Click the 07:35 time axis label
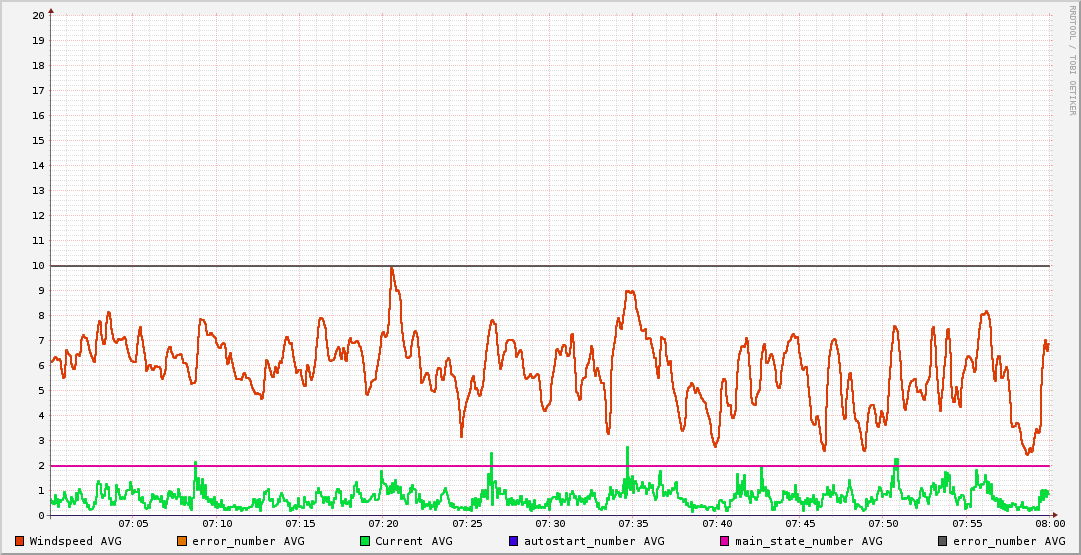Viewport: 1081px width, 555px height. (633, 523)
